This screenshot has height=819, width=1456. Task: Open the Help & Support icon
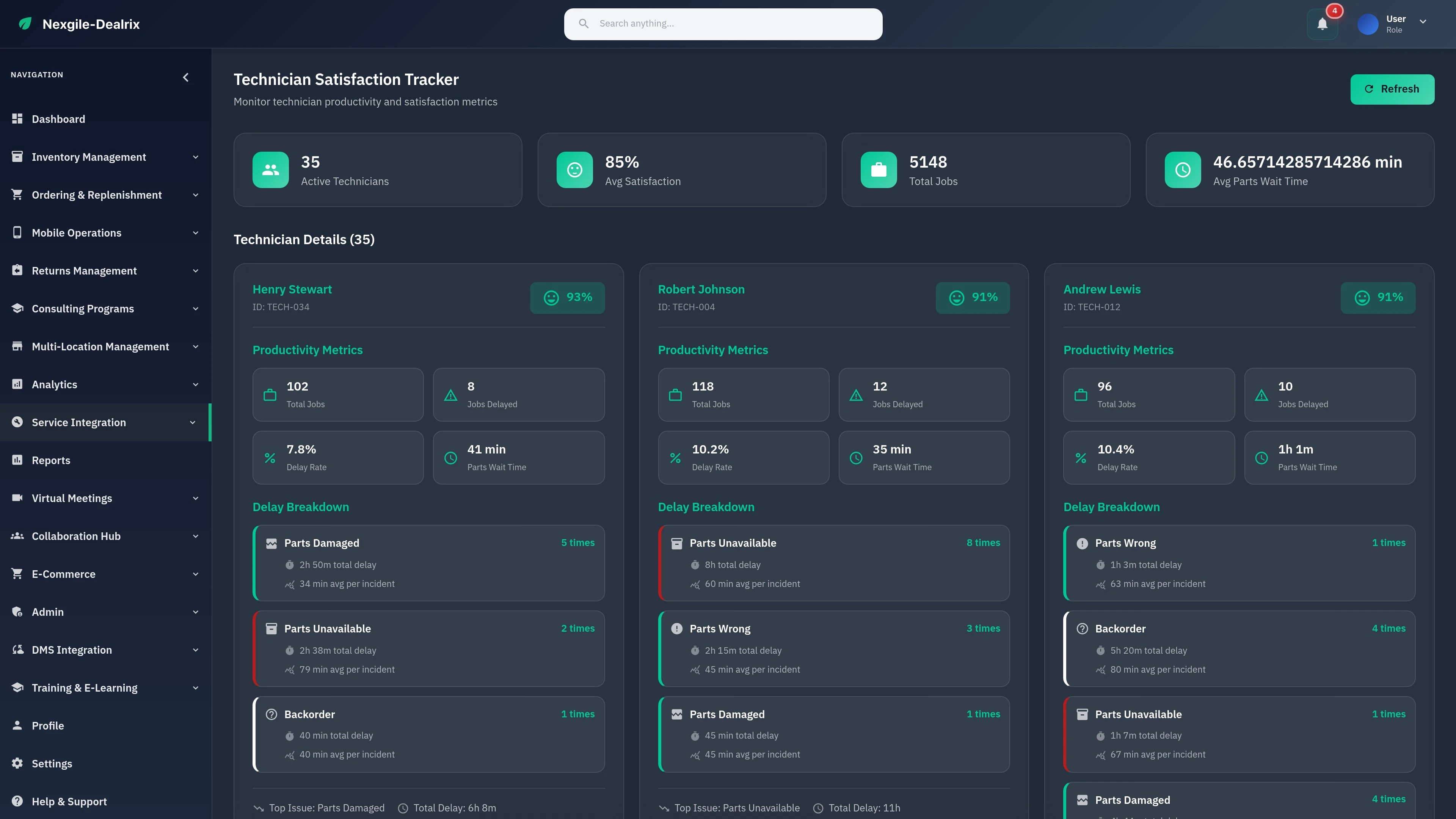[17, 801]
